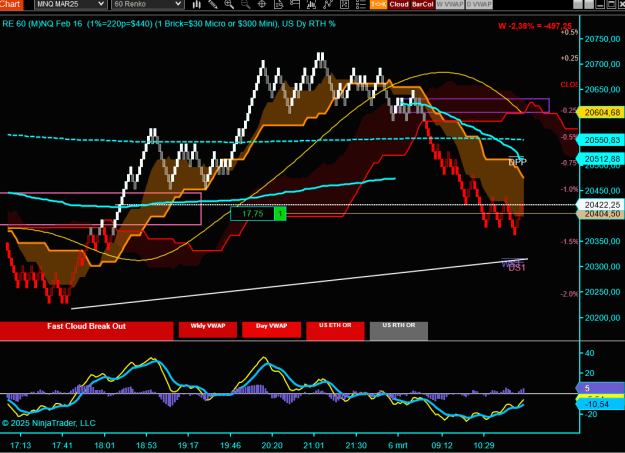The image size is (625, 453).
Task: Toggle the US ETH OR button
Action: 335,331
